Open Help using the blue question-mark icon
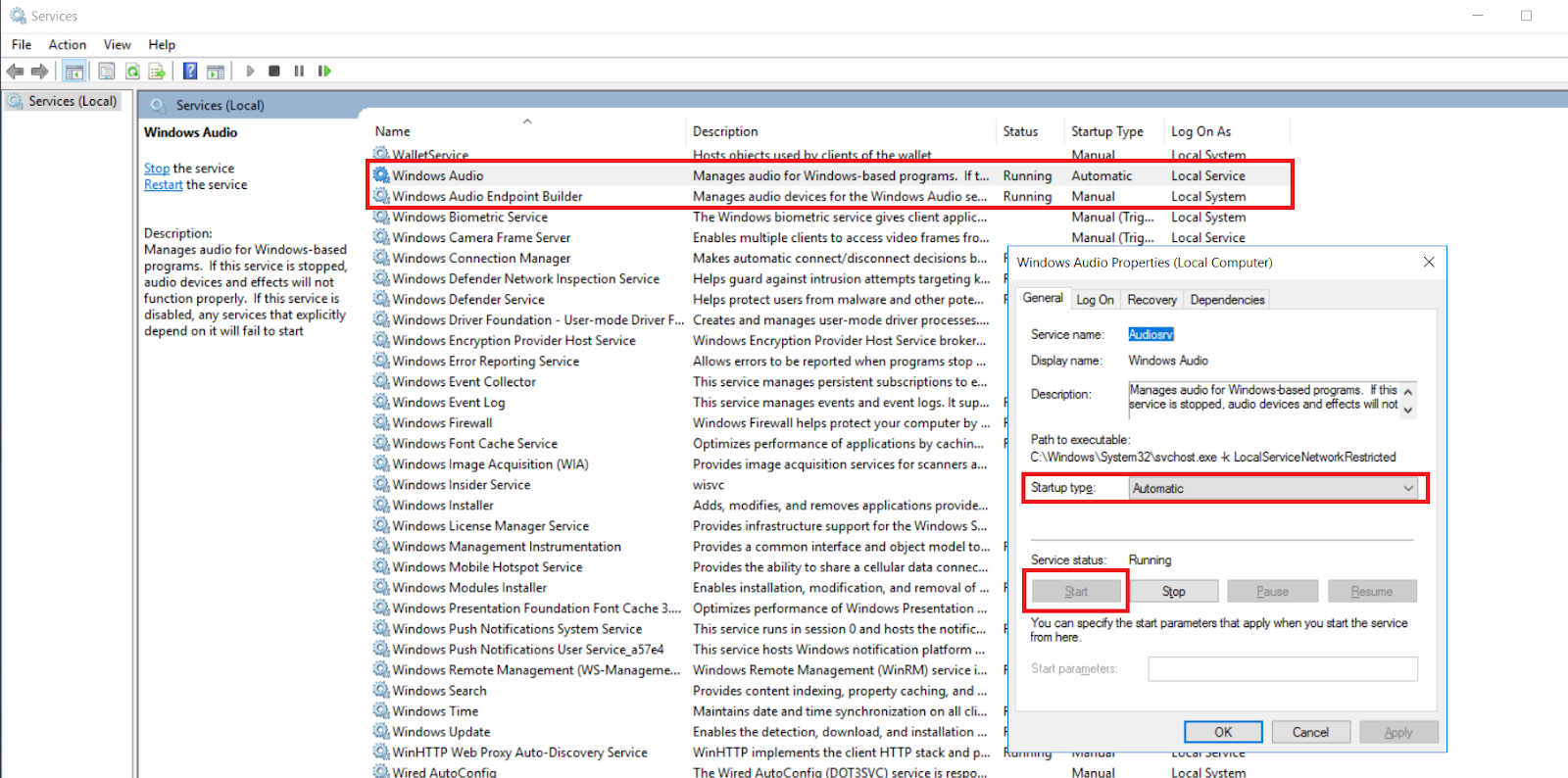 click(x=190, y=71)
